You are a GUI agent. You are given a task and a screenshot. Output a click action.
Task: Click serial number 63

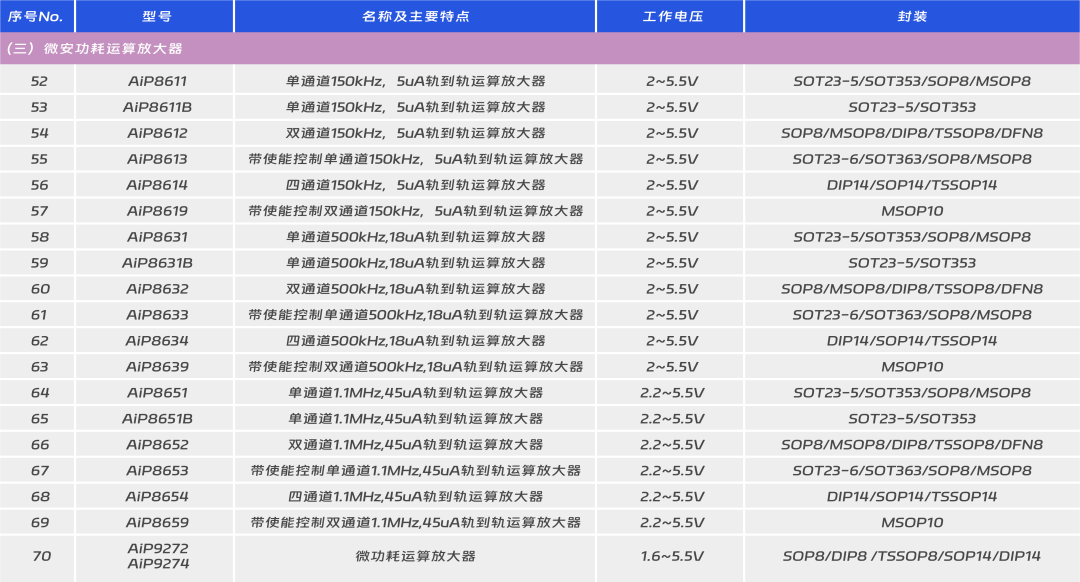(39, 366)
